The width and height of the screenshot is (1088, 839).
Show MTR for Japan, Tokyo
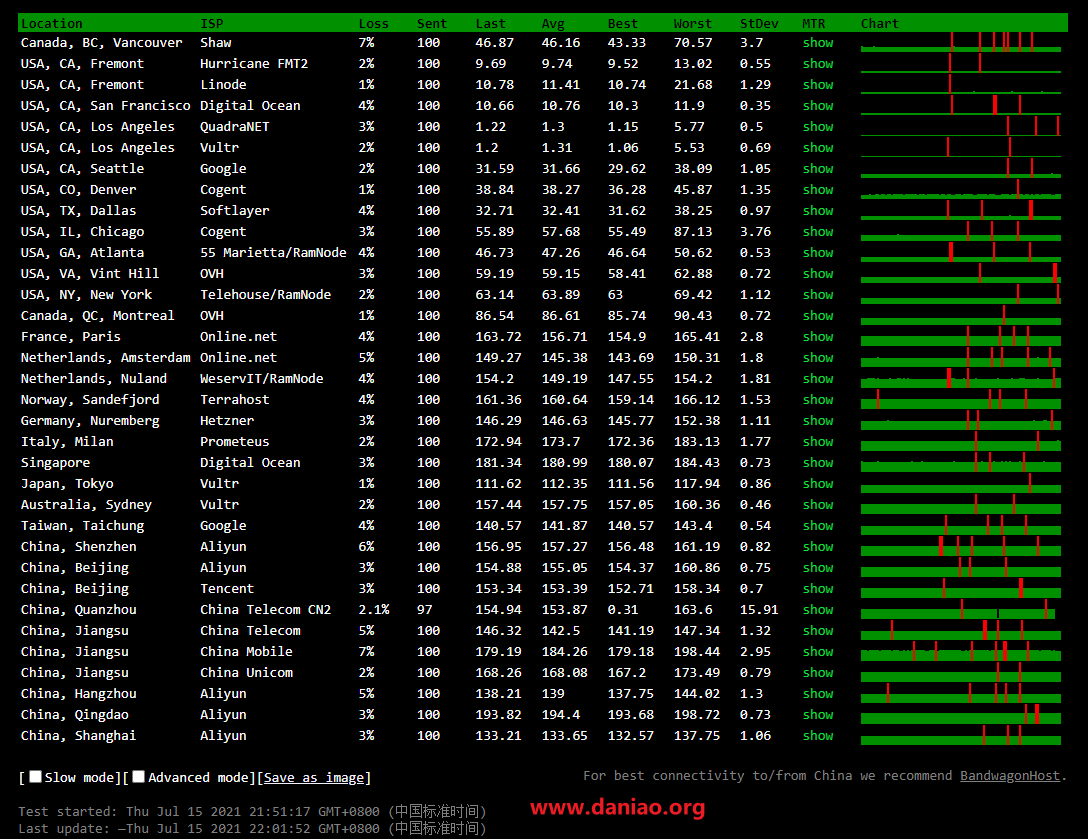pyautogui.click(x=817, y=483)
